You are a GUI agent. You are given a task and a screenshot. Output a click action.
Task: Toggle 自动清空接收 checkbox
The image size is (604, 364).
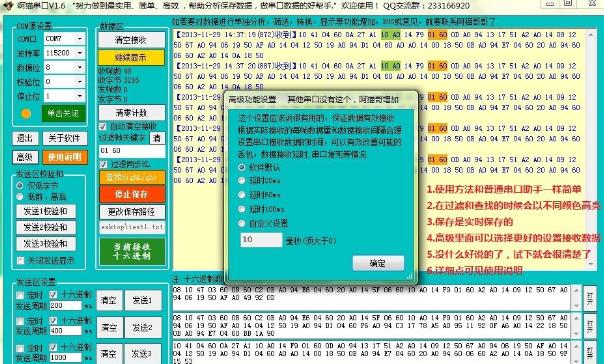[103, 126]
